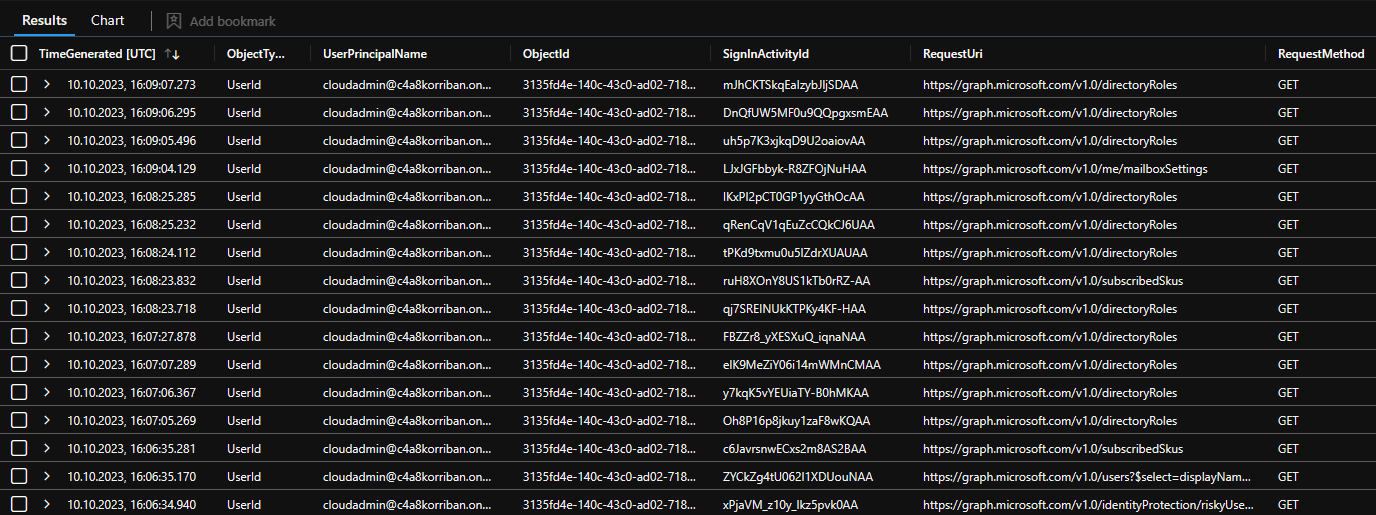Click timestamp 10.10.2023, 16:07:06.367
This screenshot has height=515, width=1376.
(x=131, y=393)
